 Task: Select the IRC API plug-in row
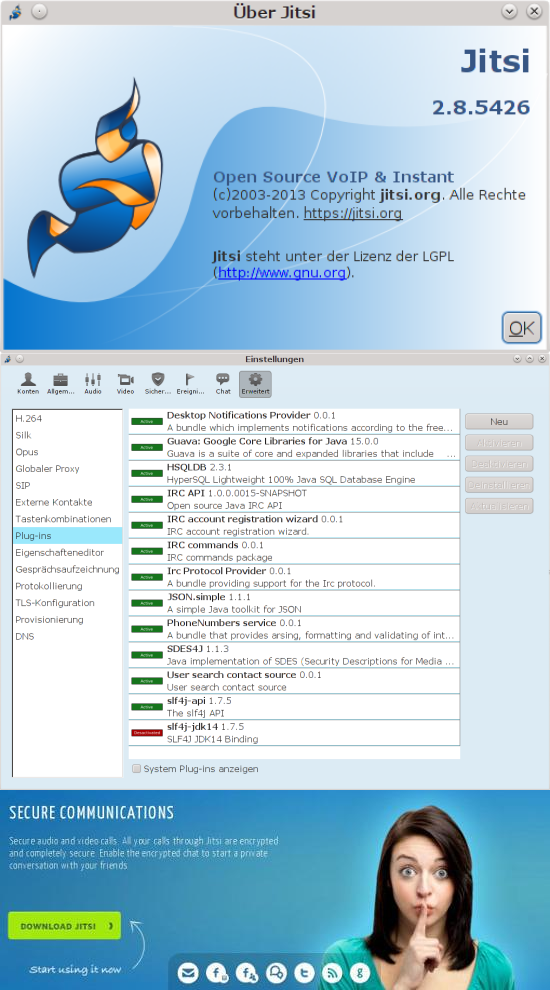[294, 499]
